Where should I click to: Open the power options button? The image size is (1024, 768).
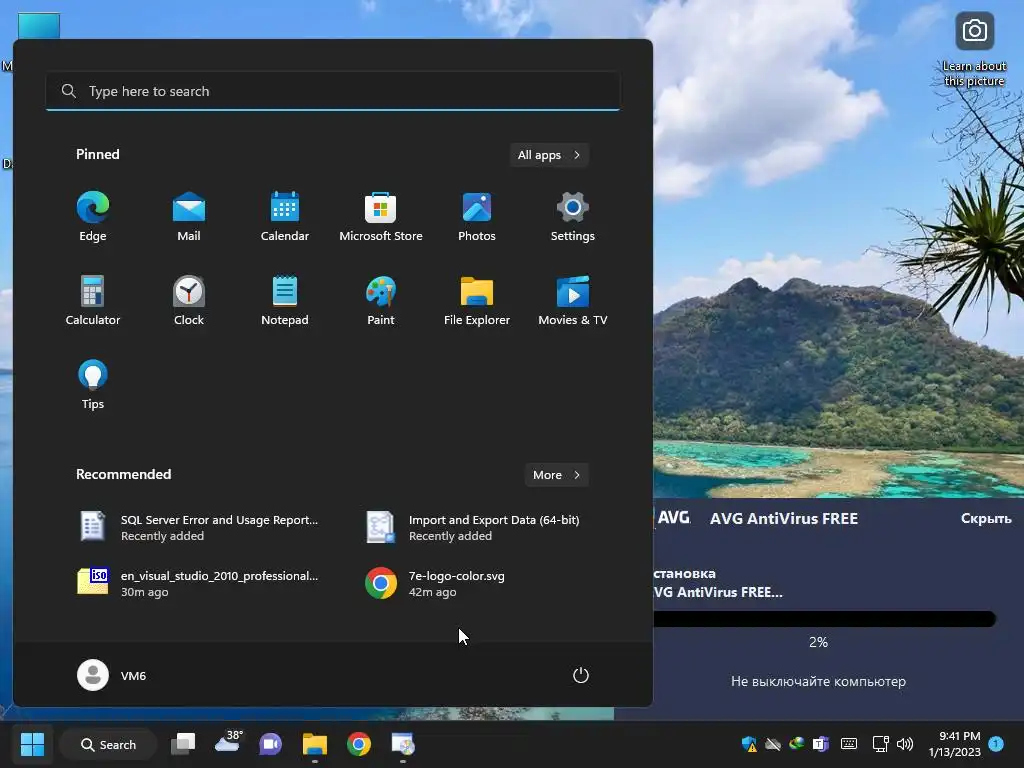581,675
